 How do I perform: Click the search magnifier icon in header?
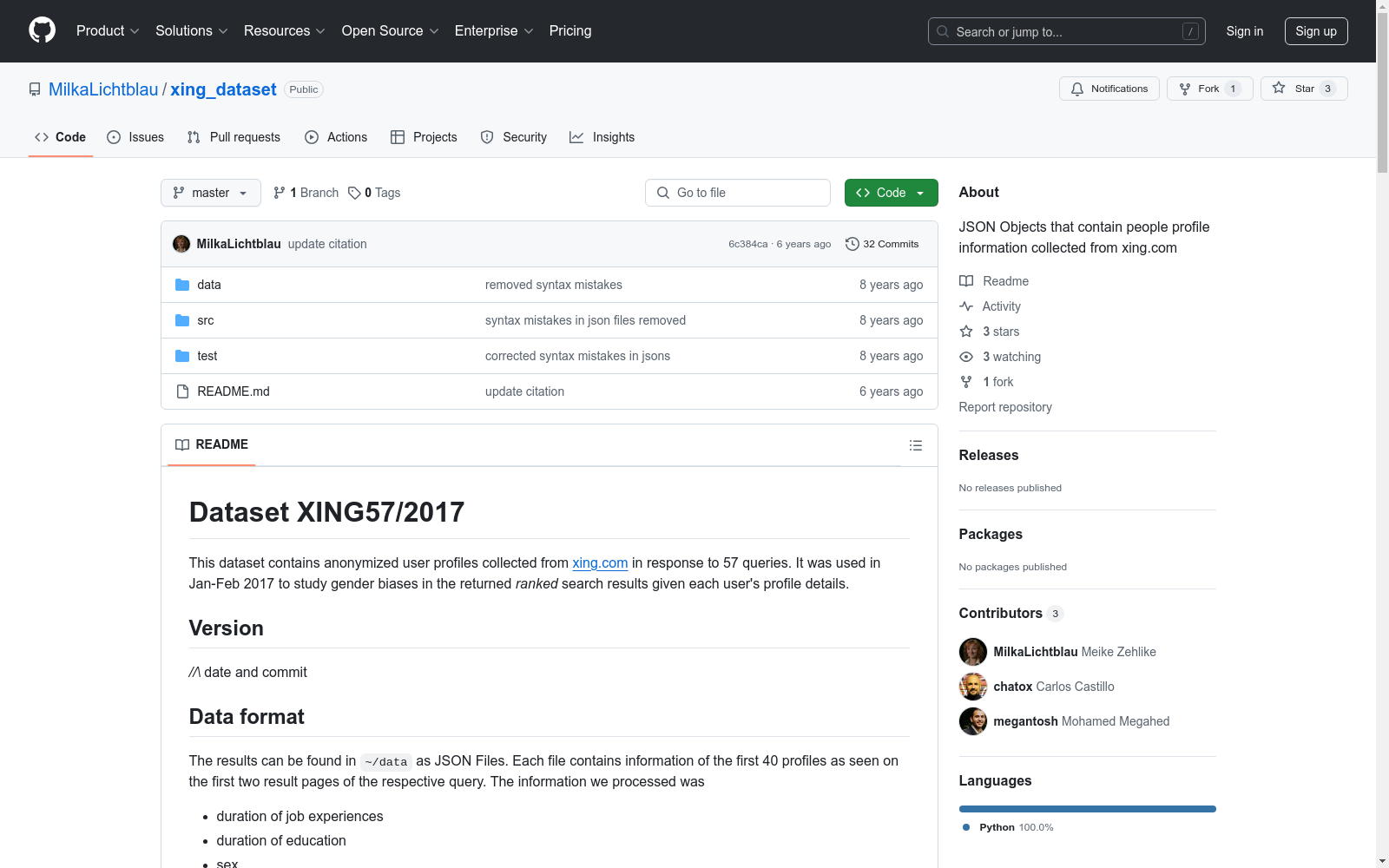coord(943,31)
